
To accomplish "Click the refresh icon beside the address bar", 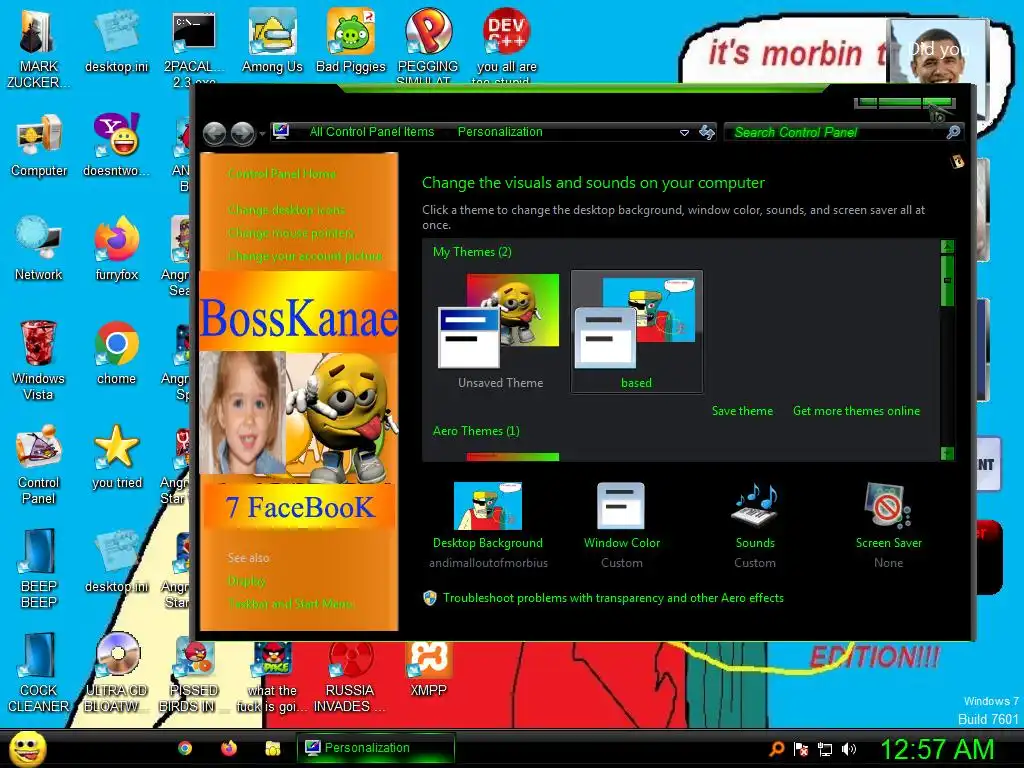I will tap(707, 133).
